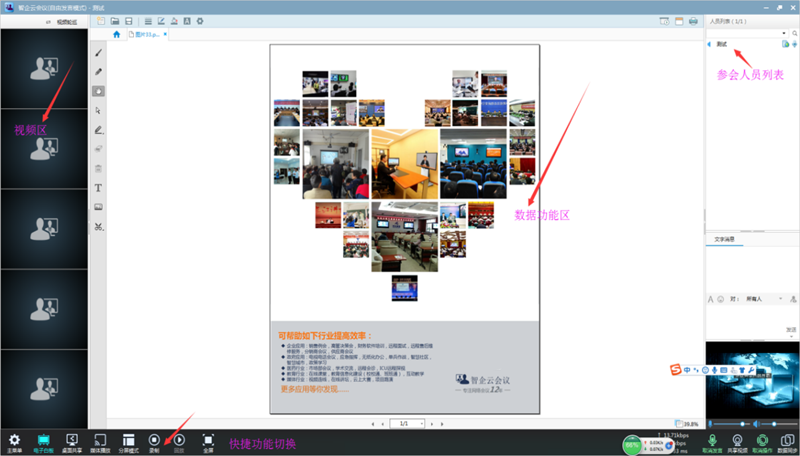Mute the microphone icon beside slider
The image size is (800, 456).
tap(710, 424)
